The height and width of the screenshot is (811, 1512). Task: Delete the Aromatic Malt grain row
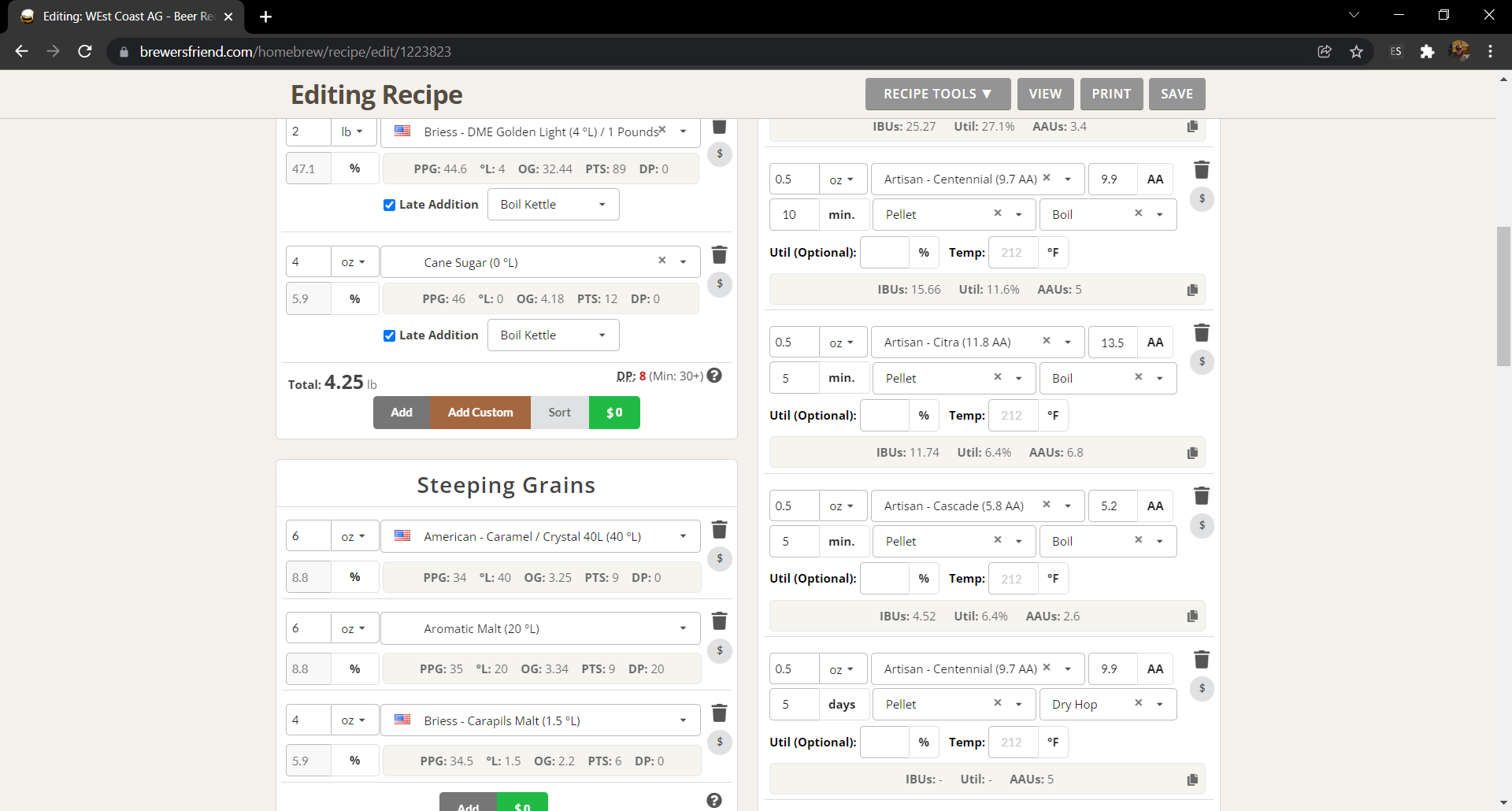tap(719, 621)
